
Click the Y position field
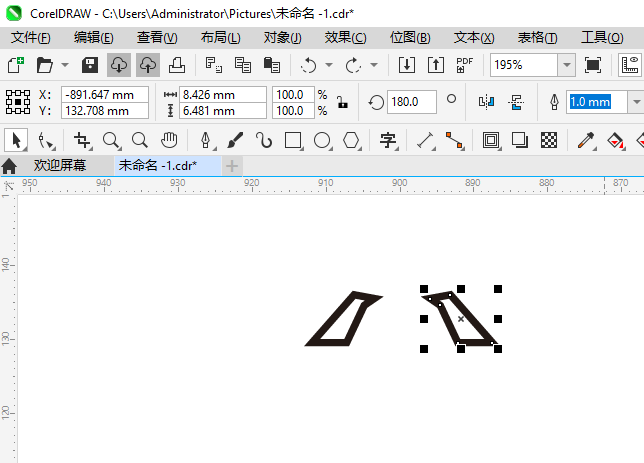[x=105, y=111]
